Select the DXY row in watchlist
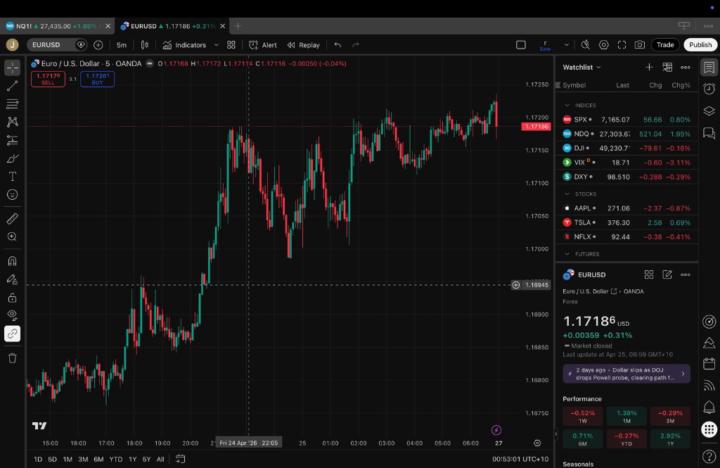Image resolution: width=720 pixels, height=468 pixels. (627, 177)
